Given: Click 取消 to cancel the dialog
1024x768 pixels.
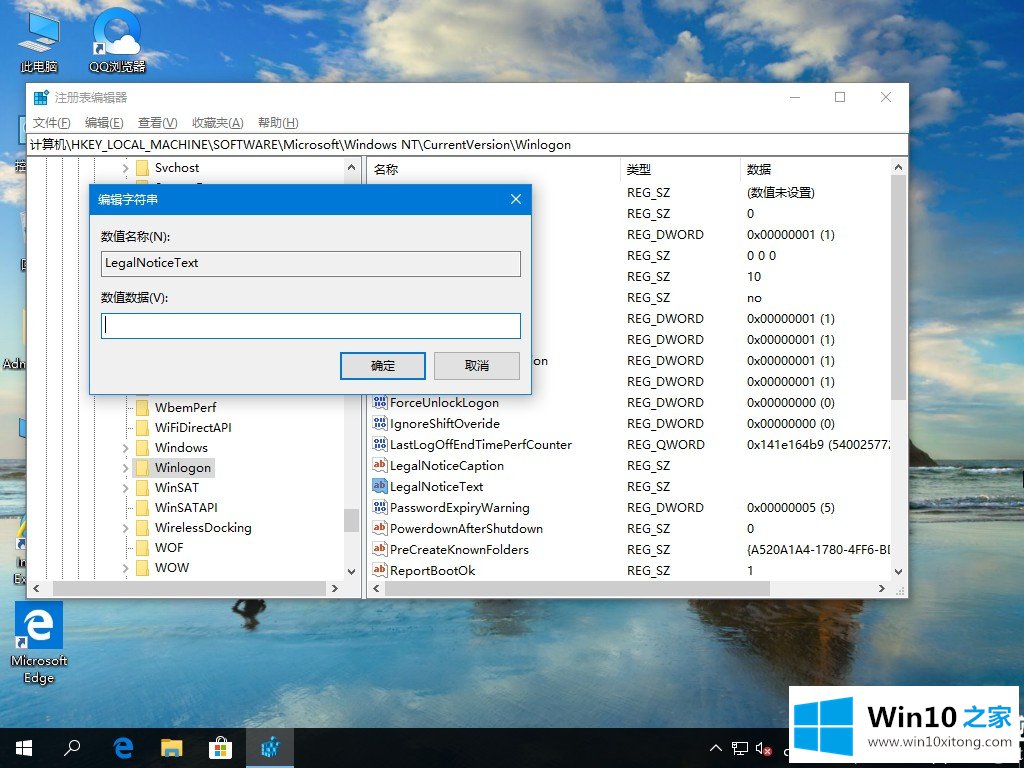Looking at the screenshot, I should (x=477, y=366).
